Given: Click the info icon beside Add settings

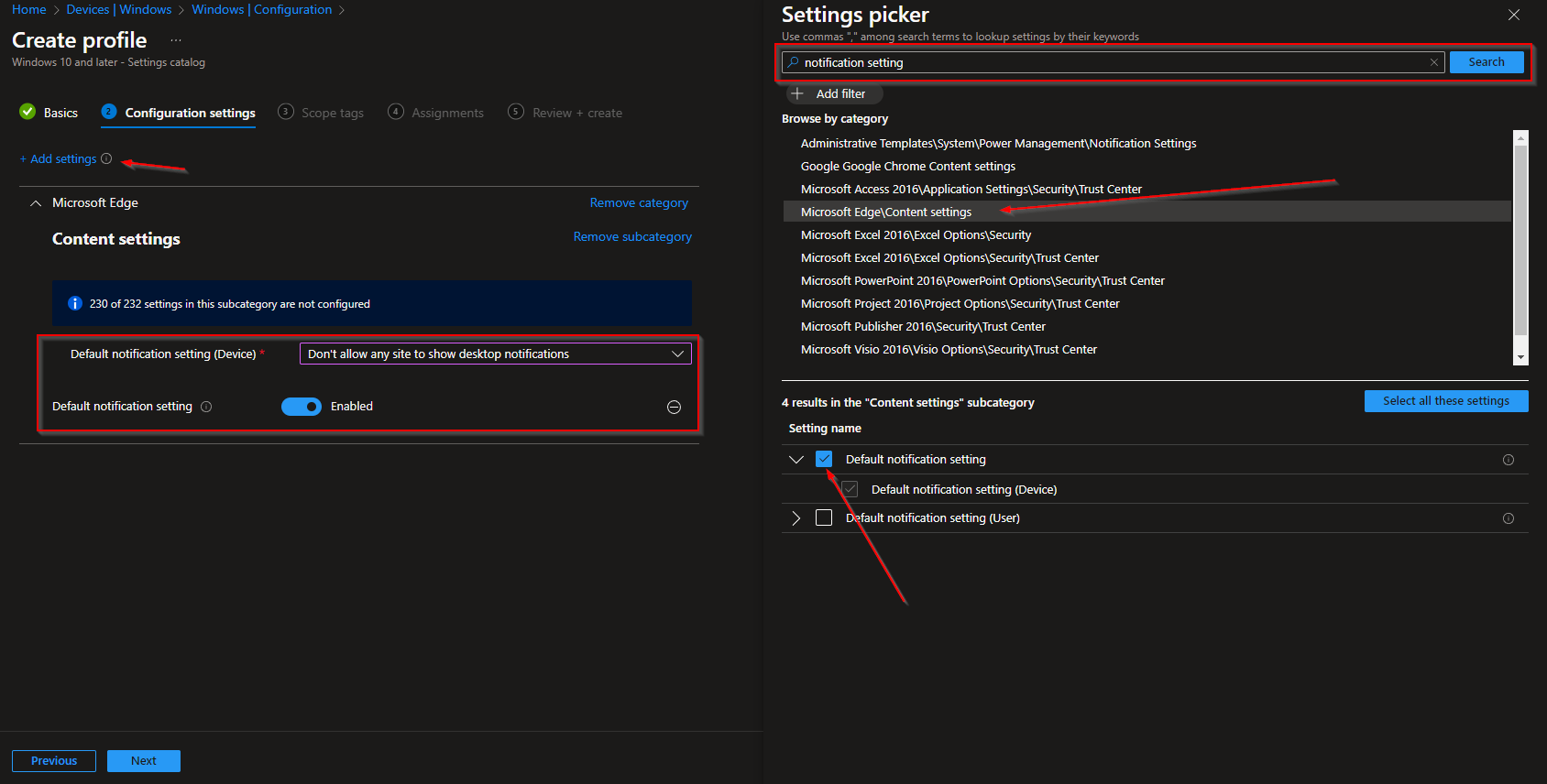Looking at the screenshot, I should click(x=106, y=158).
